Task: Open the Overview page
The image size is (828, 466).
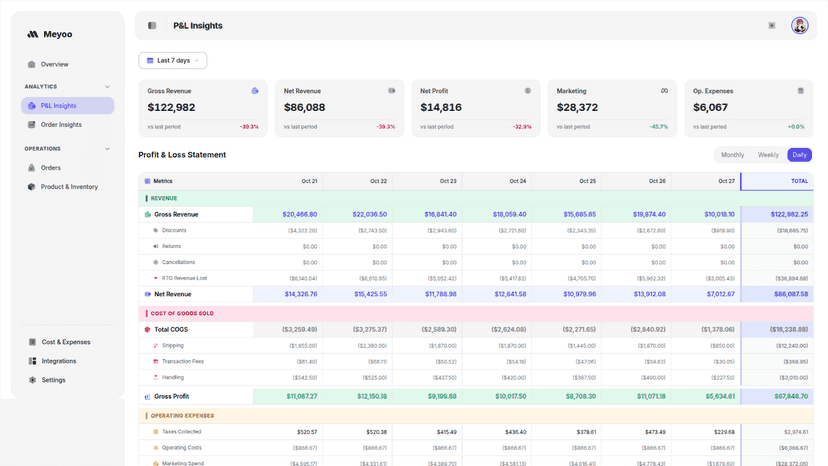Action: tap(68, 64)
